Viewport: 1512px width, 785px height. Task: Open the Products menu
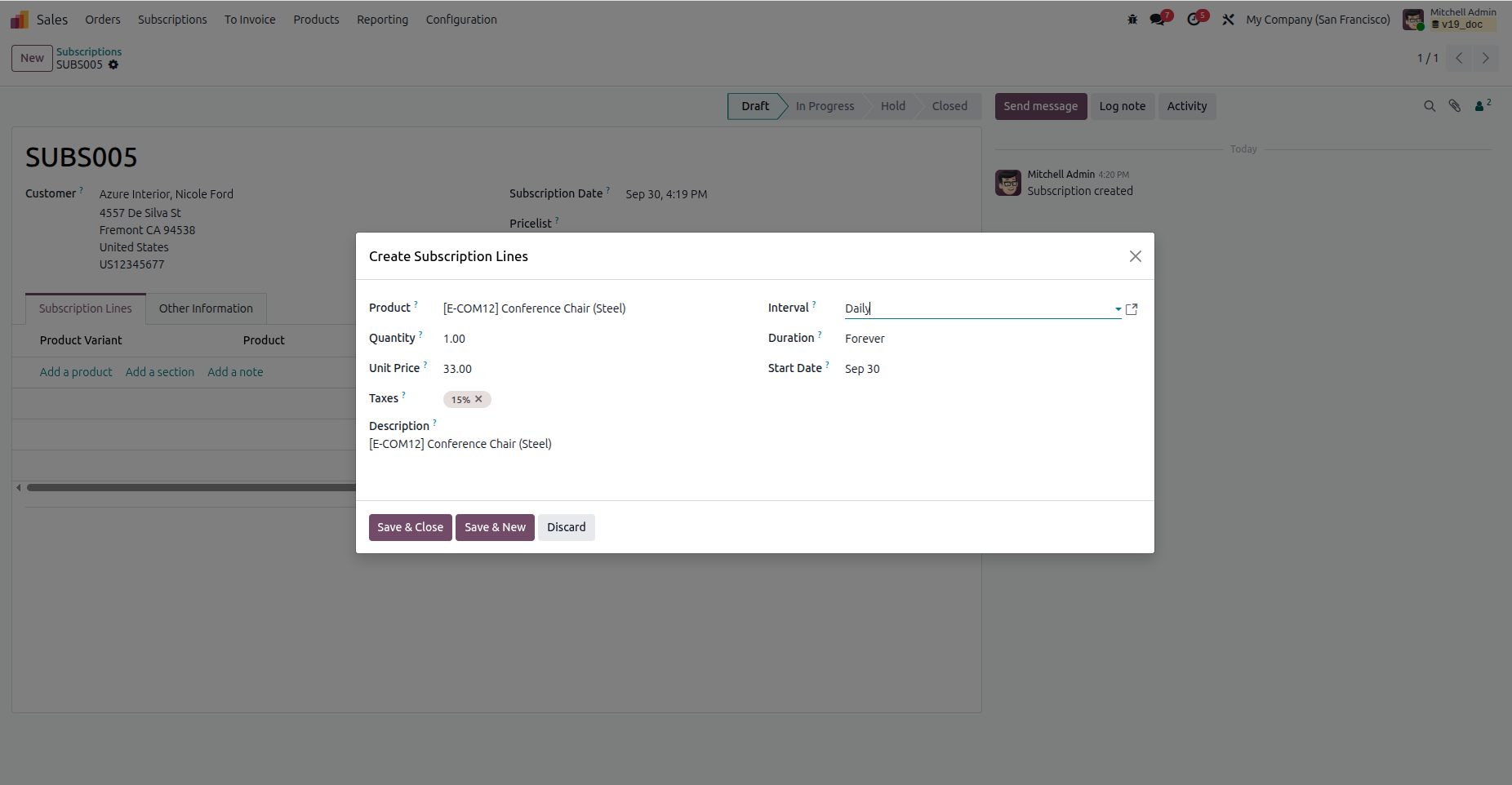pos(316,20)
